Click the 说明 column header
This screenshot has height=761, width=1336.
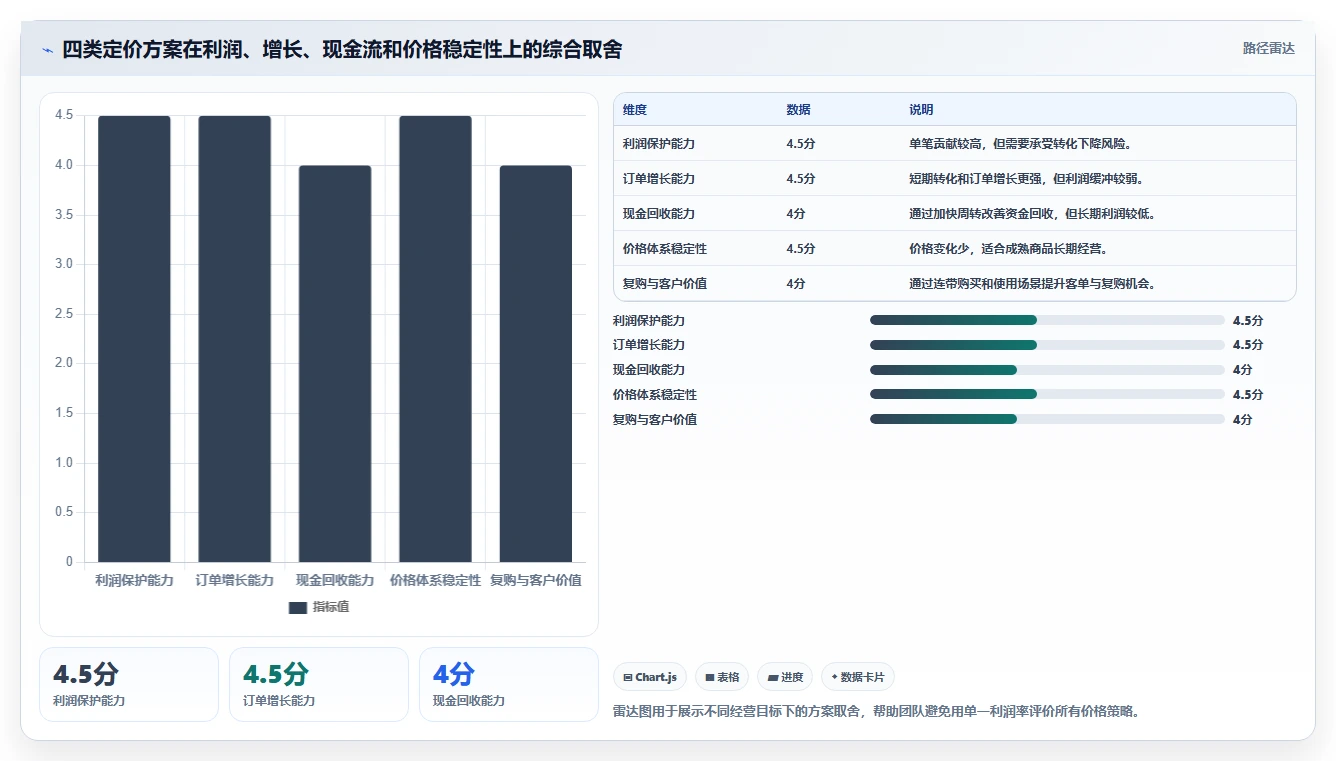click(x=921, y=110)
